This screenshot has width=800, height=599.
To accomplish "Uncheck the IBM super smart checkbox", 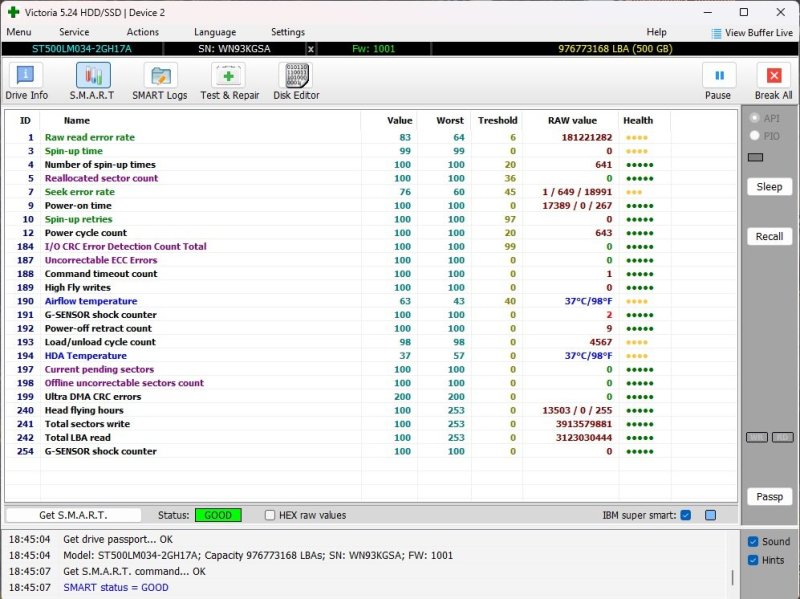I will coord(685,516).
